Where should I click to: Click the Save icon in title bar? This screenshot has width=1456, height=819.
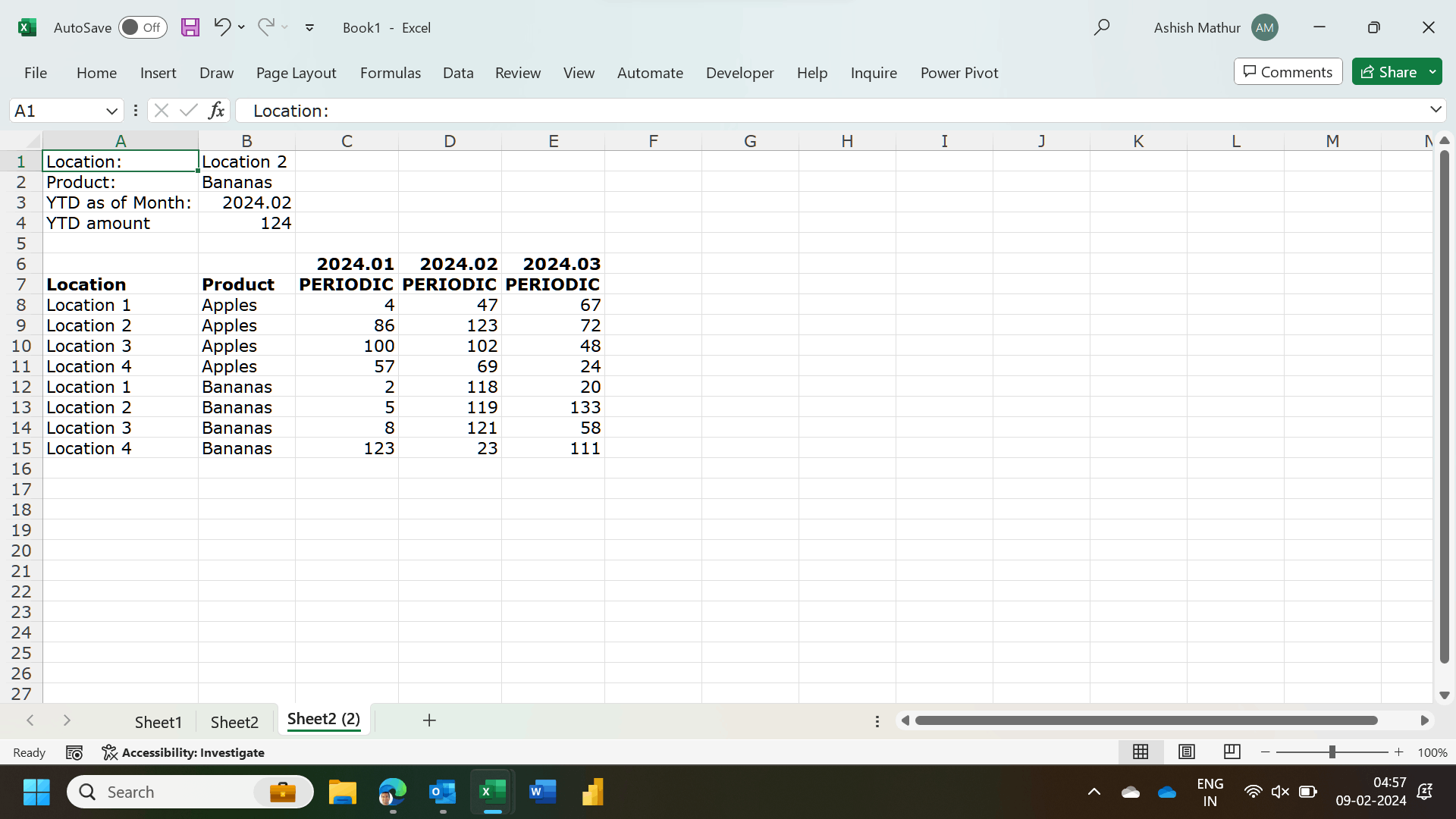pyautogui.click(x=190, y=27)
